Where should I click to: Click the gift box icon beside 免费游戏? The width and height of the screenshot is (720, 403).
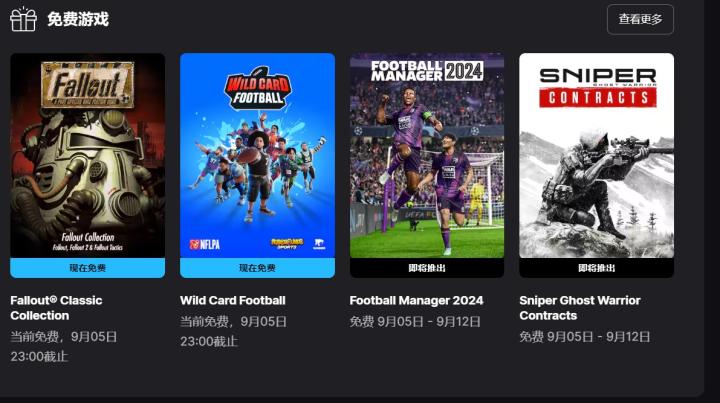(x=23, y=19)
